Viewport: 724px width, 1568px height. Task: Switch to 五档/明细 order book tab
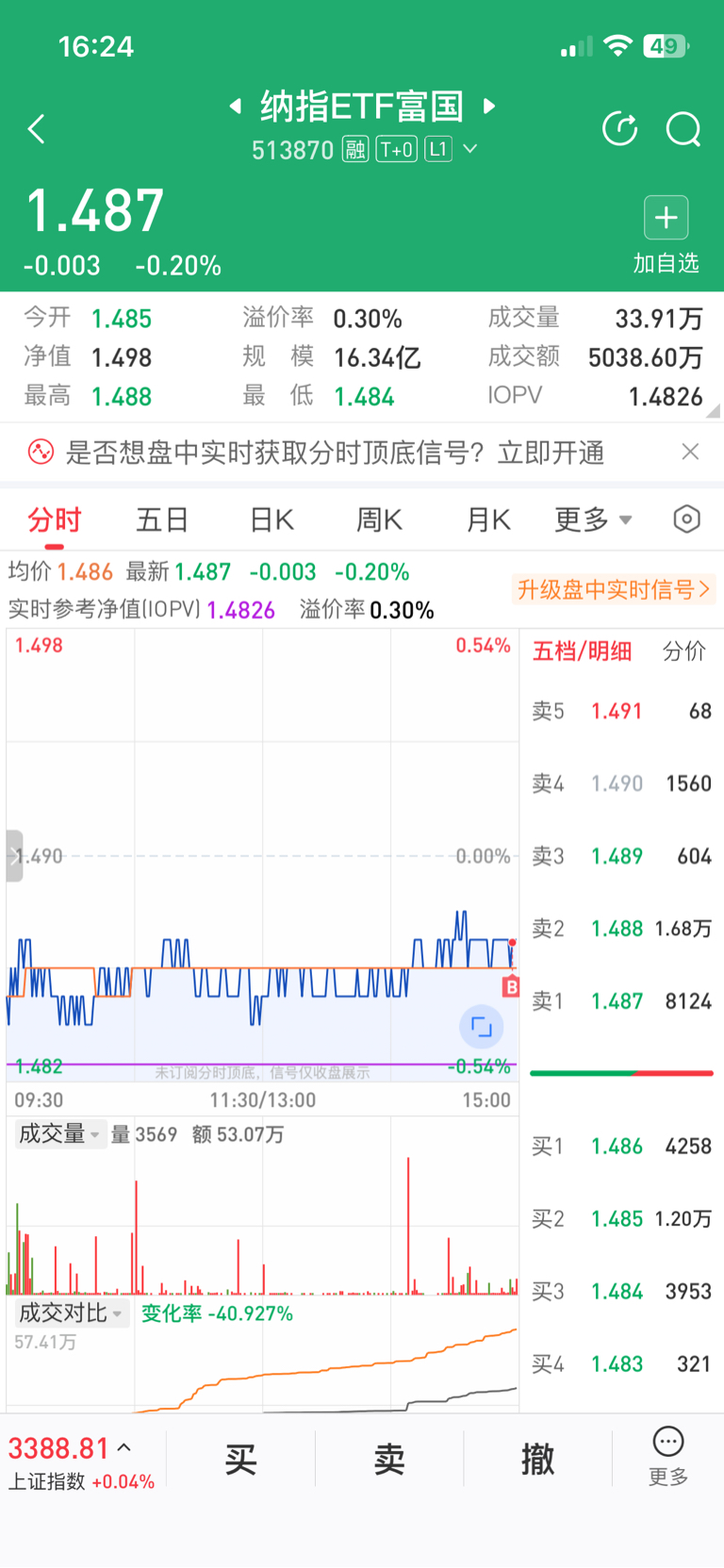click(582, 651)
